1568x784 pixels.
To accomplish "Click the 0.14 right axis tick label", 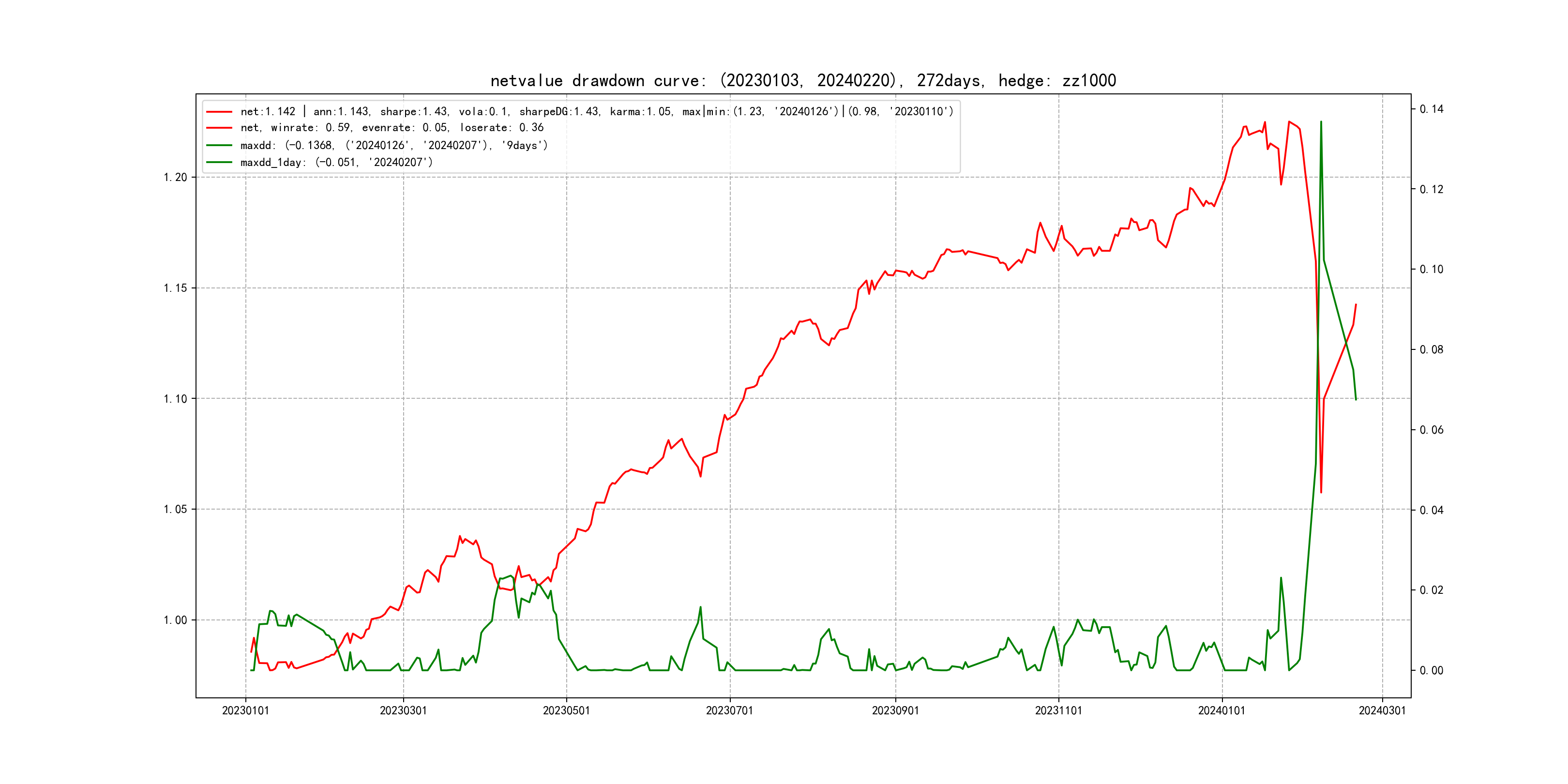I will 1432,109.
